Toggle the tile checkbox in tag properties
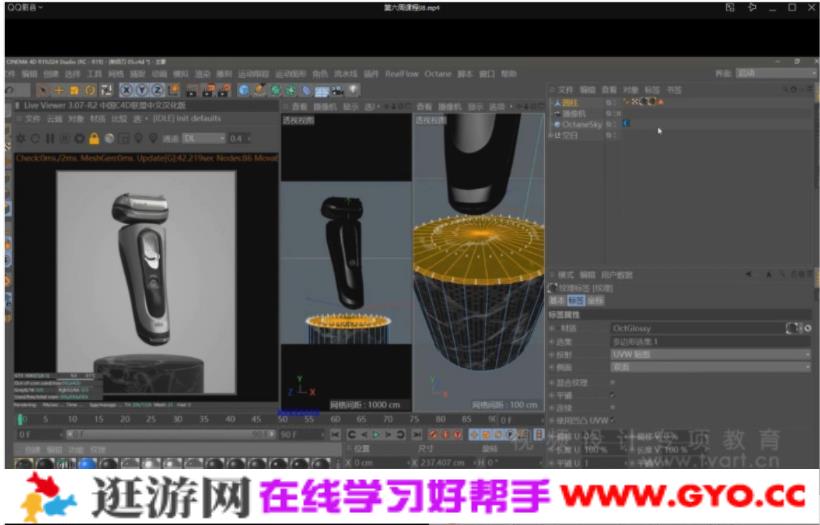 tap(612, 395)
